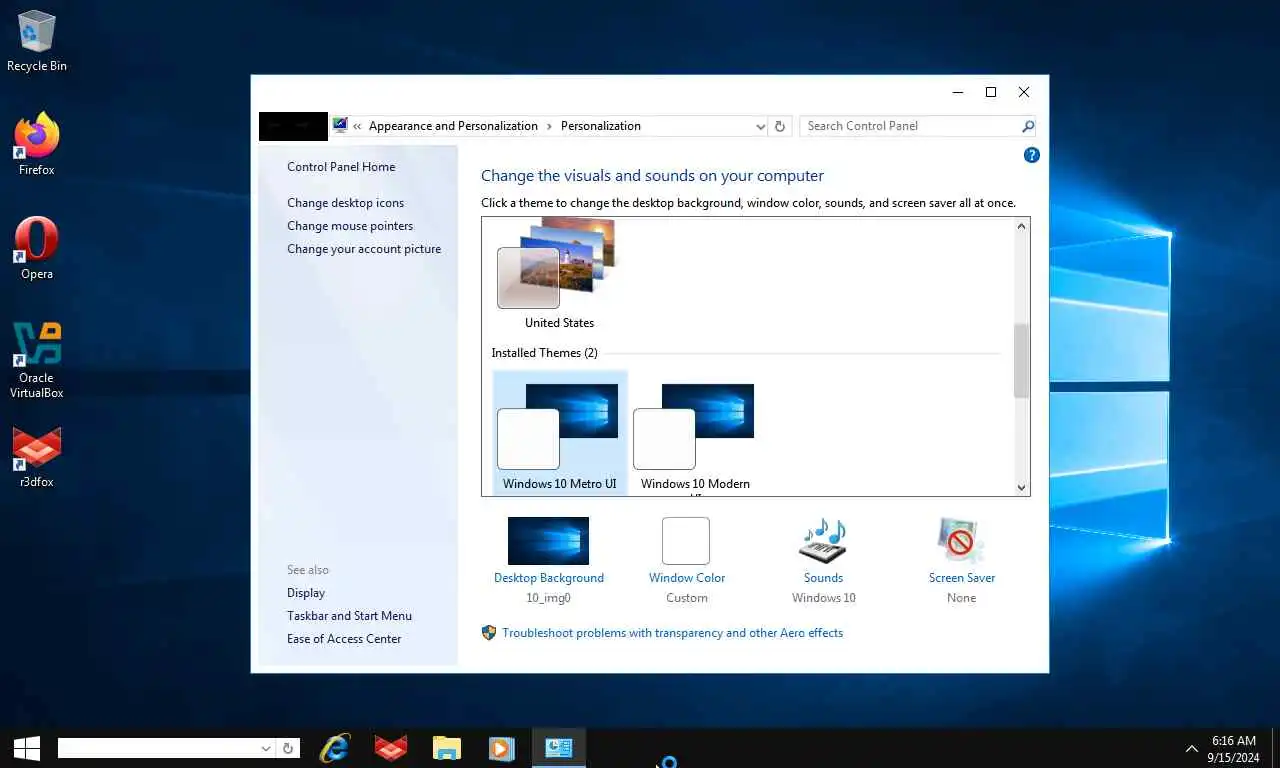Screen dimensions: 1280x768
Task: Click the breadcrumb chevron after Appearance and Personalization
Action: click(x=549, y=126)
